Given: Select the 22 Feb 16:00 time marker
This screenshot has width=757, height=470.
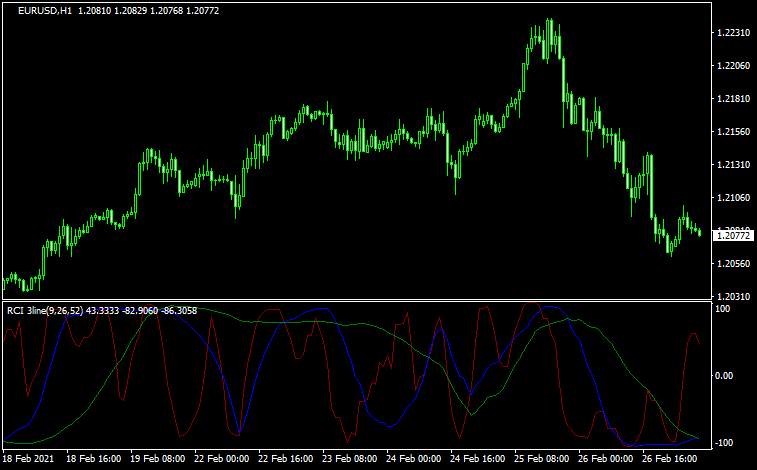Looking at the screenshot, I should pos(287,459).
